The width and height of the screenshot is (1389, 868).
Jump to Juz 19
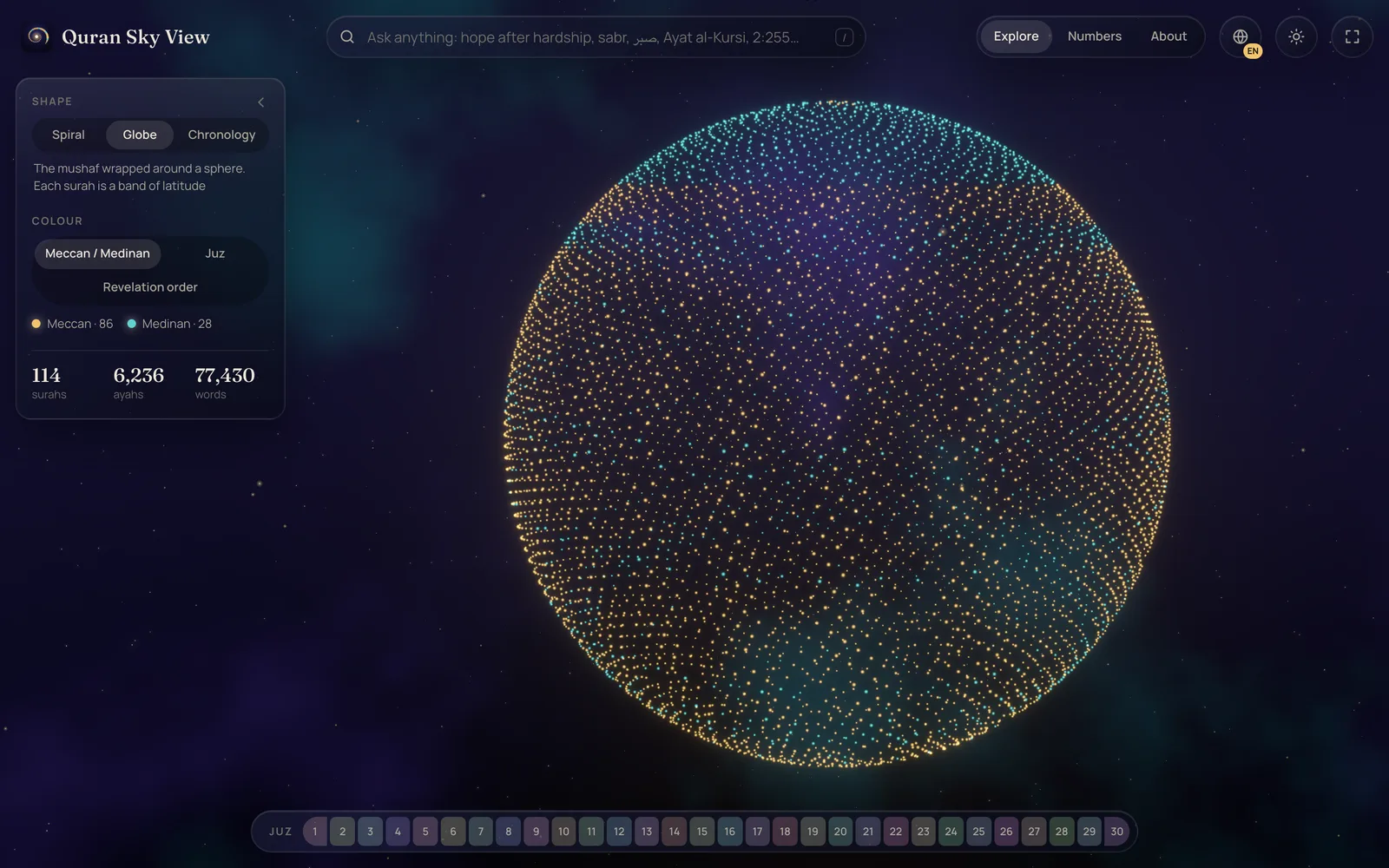point(813,832)
